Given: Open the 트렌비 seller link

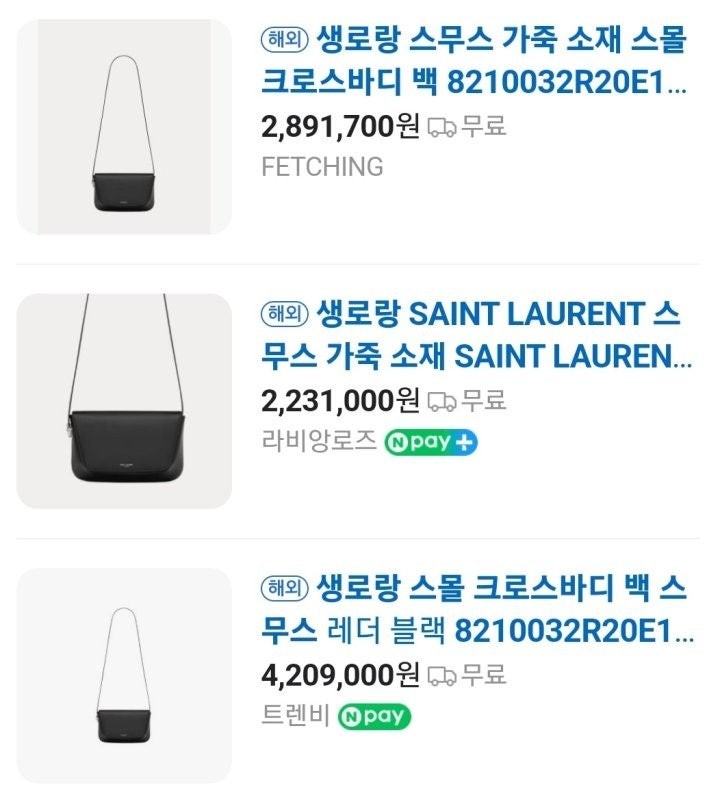Looking at the screenshot, I should click(296, 715).
